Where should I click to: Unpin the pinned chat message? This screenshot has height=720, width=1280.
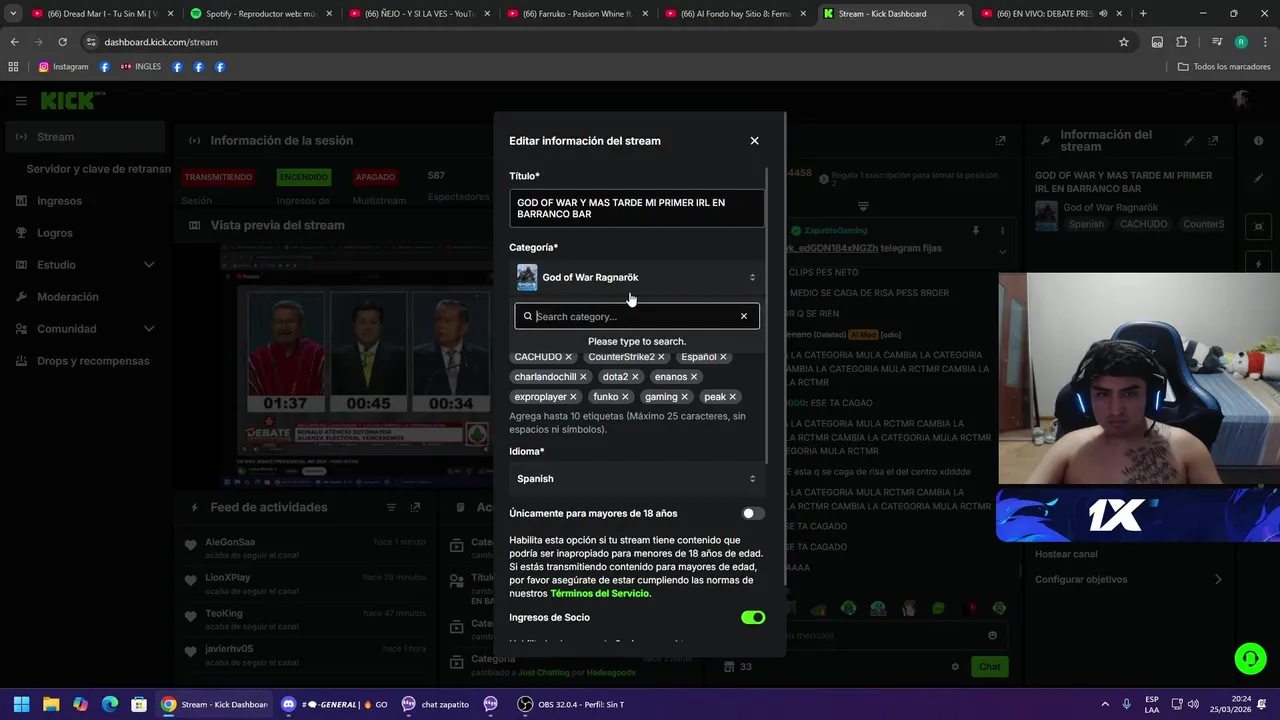[x=975, y=231]
